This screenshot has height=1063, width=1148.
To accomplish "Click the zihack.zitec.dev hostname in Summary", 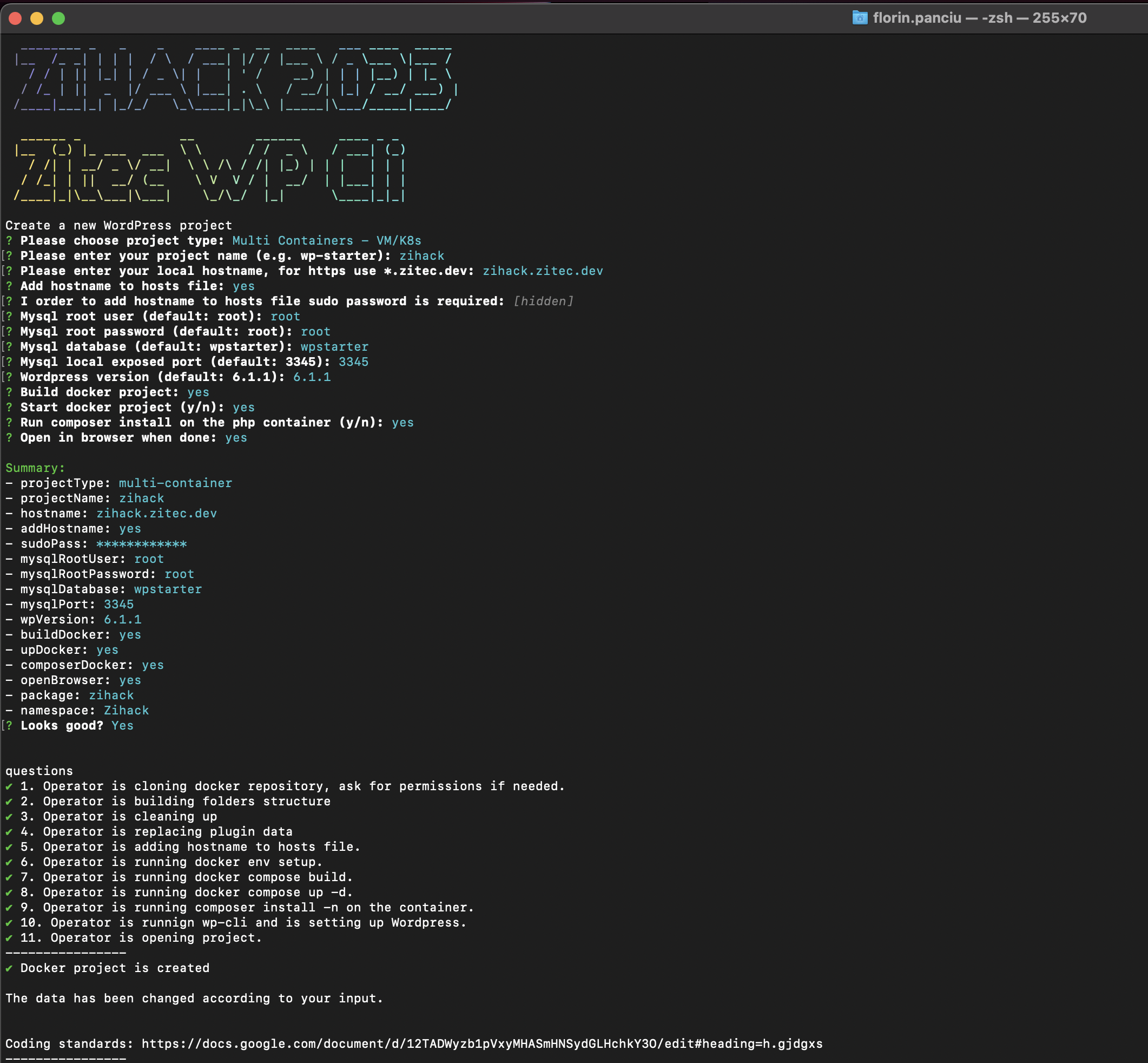I will click(x=156, y=513).
